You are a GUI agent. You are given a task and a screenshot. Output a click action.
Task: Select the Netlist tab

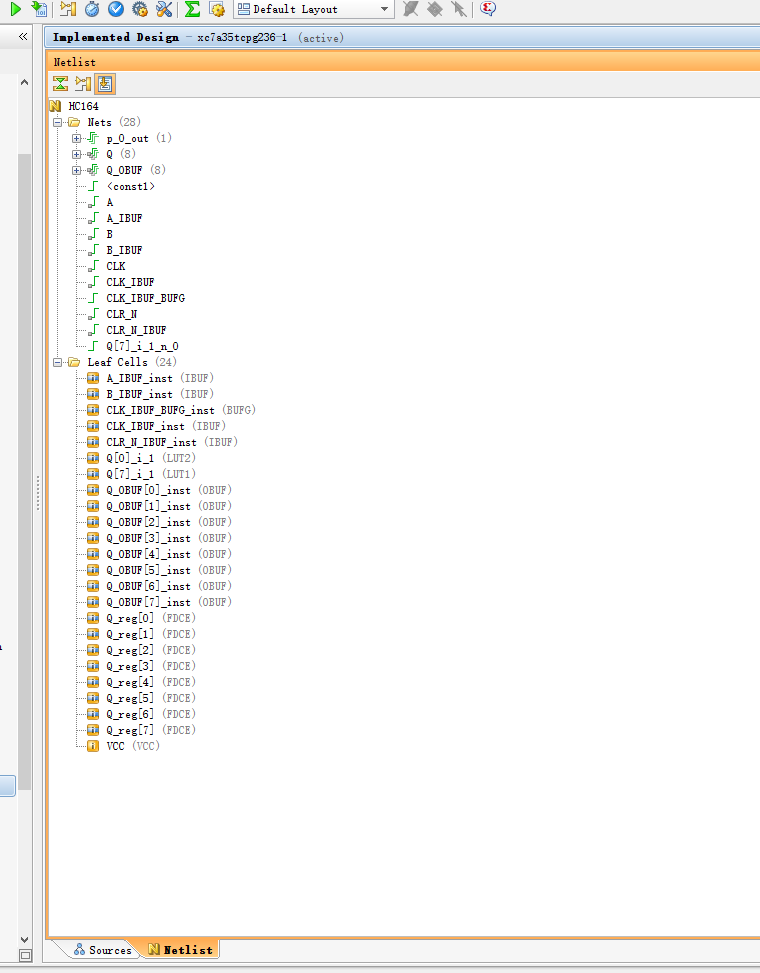[x=181, y=949]
